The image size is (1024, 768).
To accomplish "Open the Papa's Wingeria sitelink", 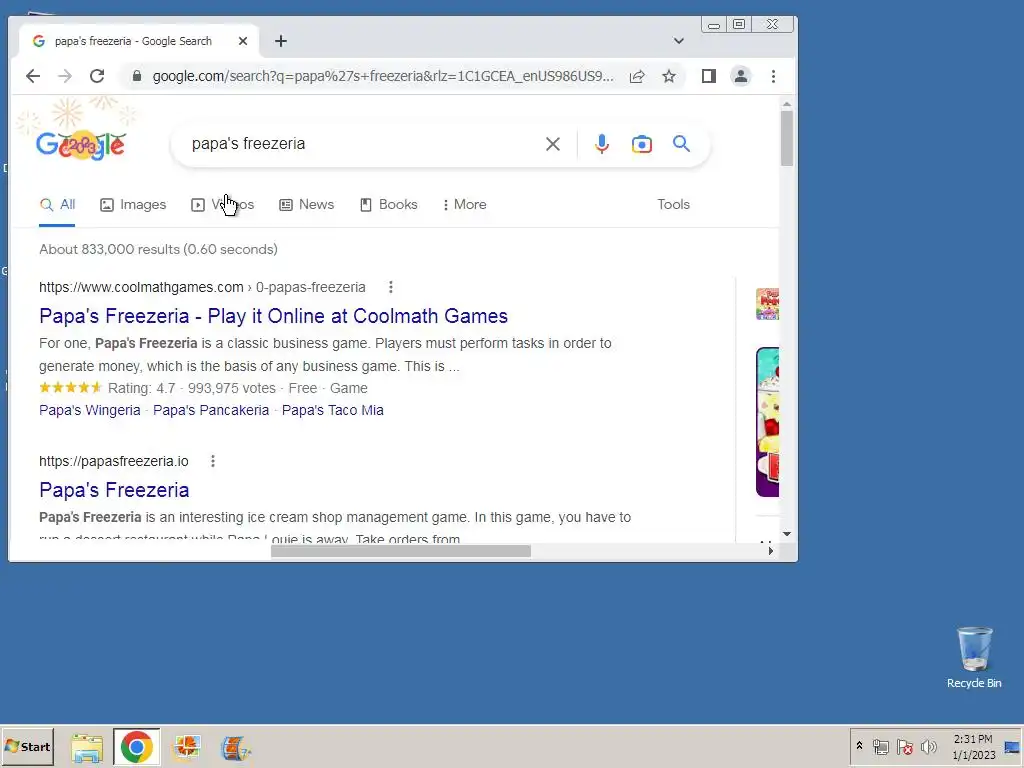I will tap(89, 410).
